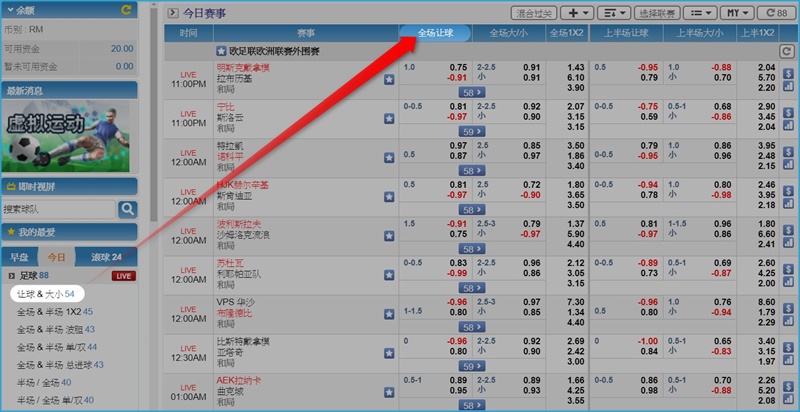Open dollar-sign icon for 波利斯拉夫 match
Screen dimensions: 800x412
pos(788,230)
